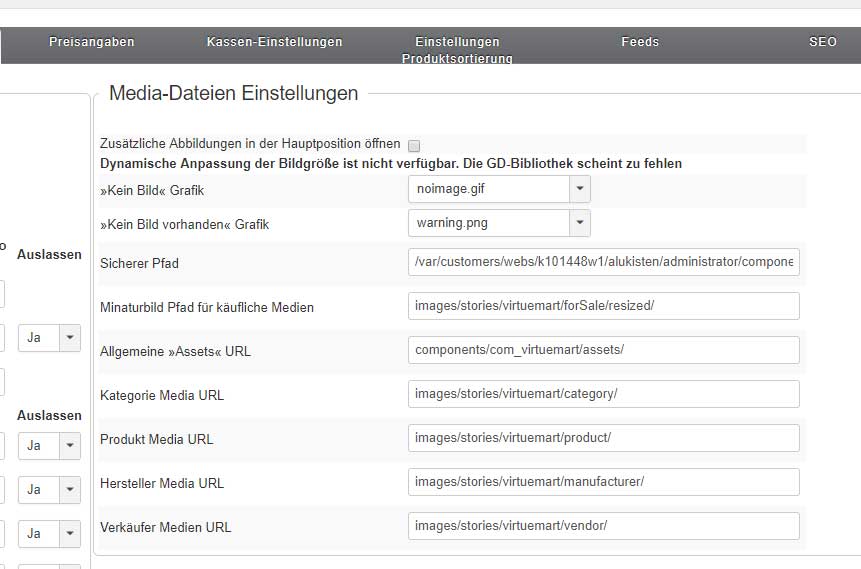
Task: Focus the Hersteller Media URL field
Action: coord(604,482)
